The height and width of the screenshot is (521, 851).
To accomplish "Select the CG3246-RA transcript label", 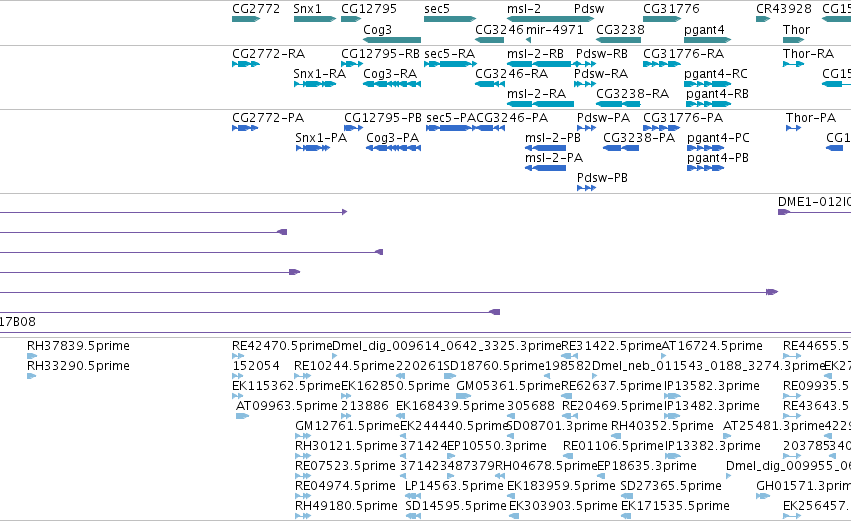I will tap(511, 74).
